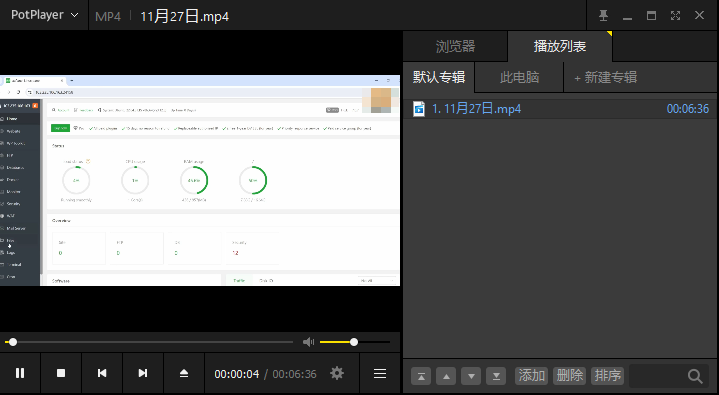Pause the video playback
Viewport: 719px width, 395px height.
coord(20,373)
